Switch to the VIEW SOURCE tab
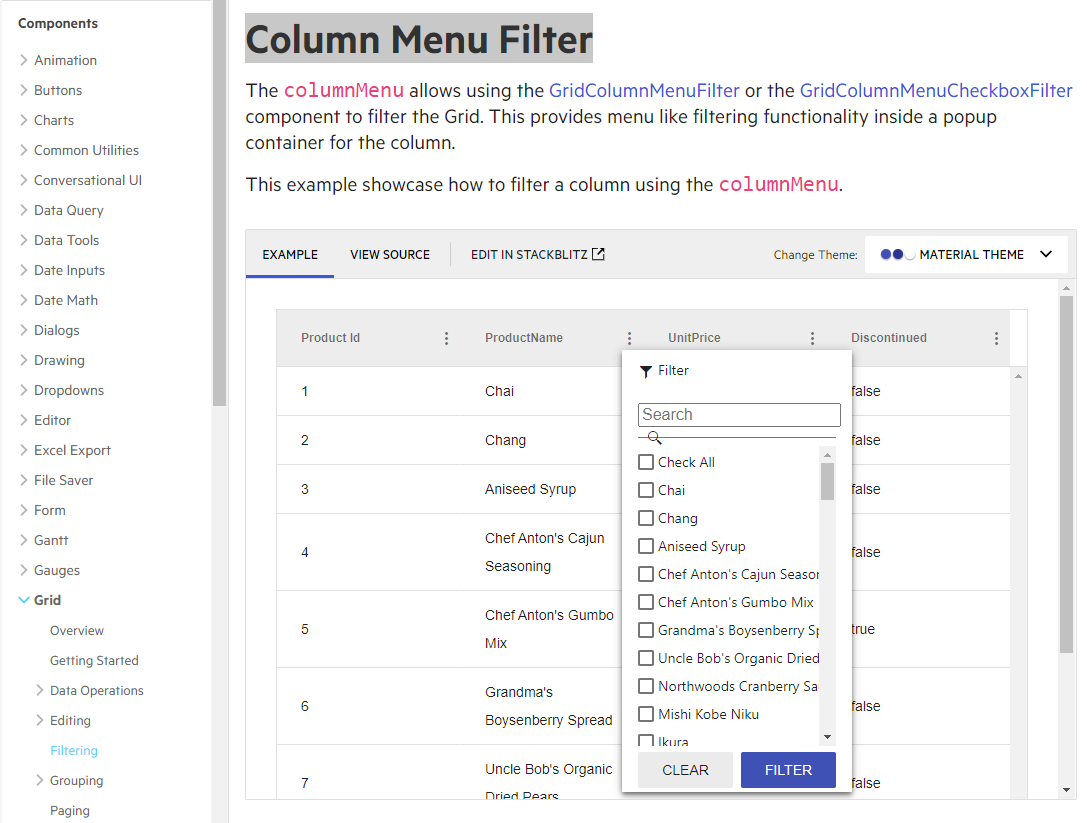This screenshot has width=1087, height=823. pos(390,254)
